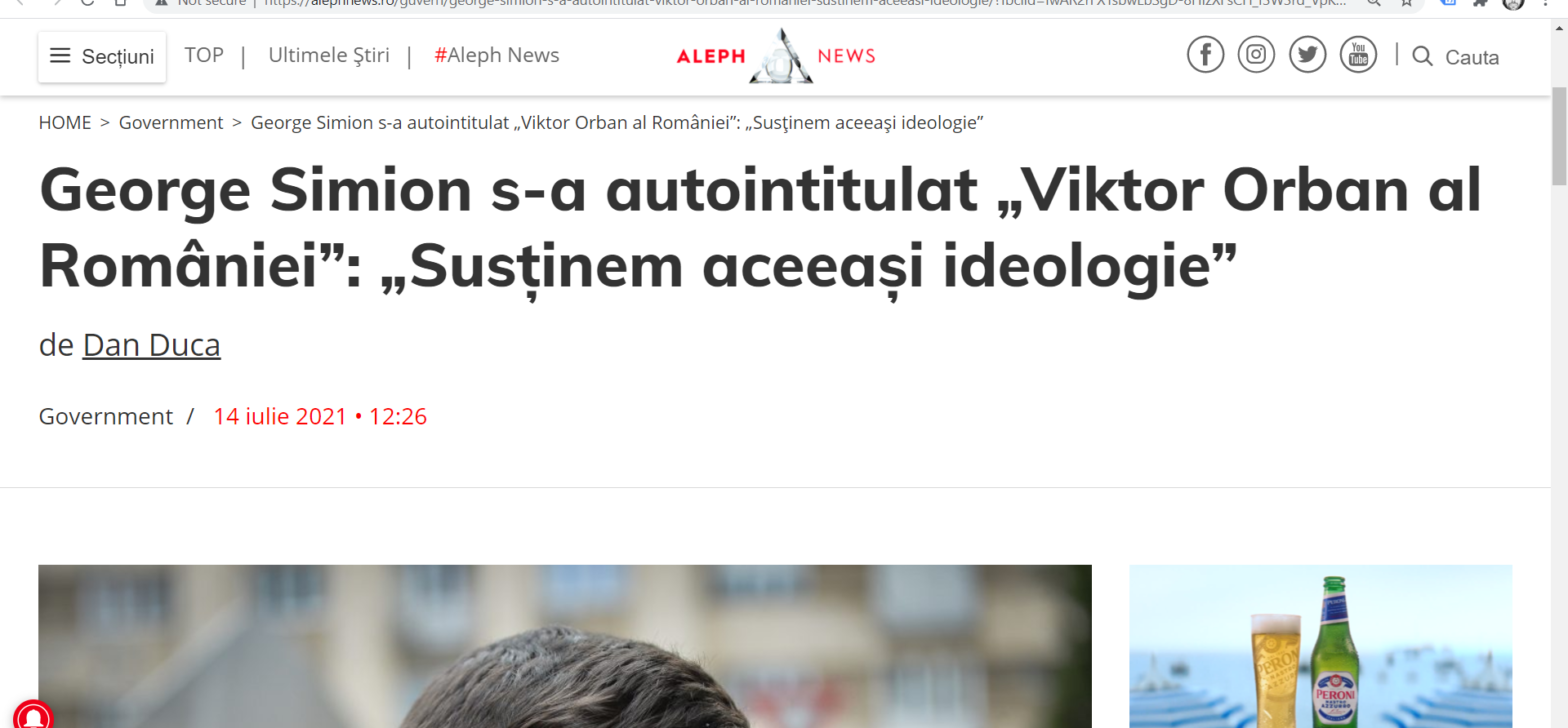The height and width of the screenshot is (728, 1568).
Task: Open Aleph News Instagram icon
Action: click(1256, 54)
